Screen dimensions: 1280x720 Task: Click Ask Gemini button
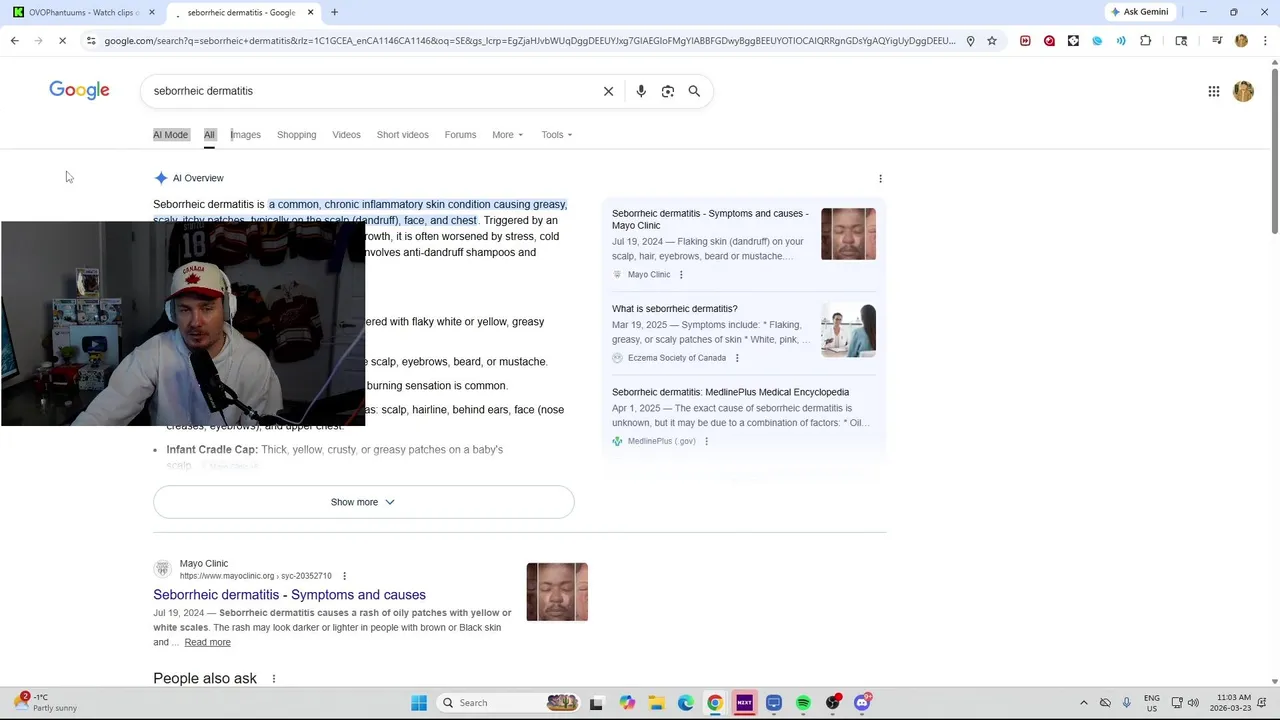tap(1139, 12)
